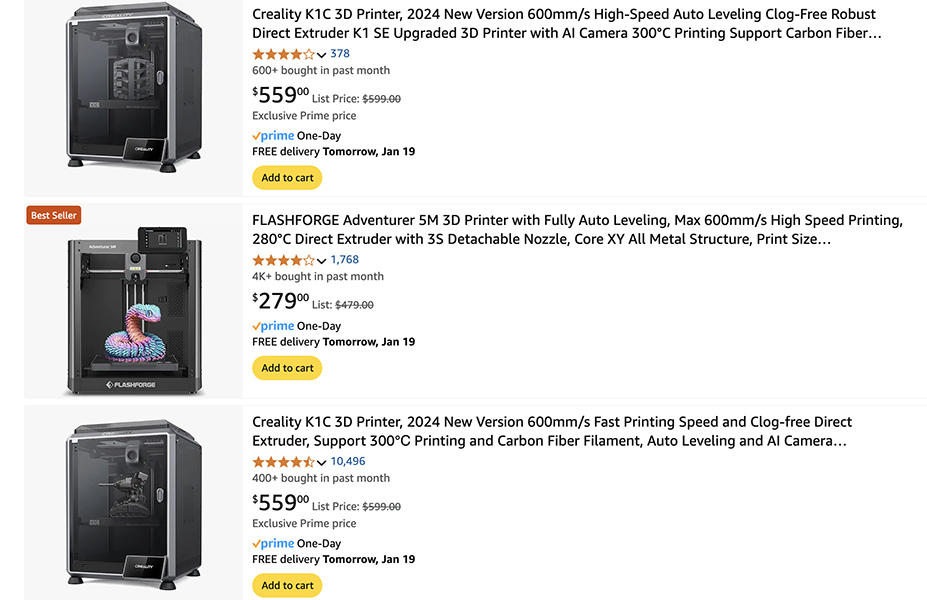Open the rating breakdown arrow on the FLASHFORGE listing

click(324, 259)
